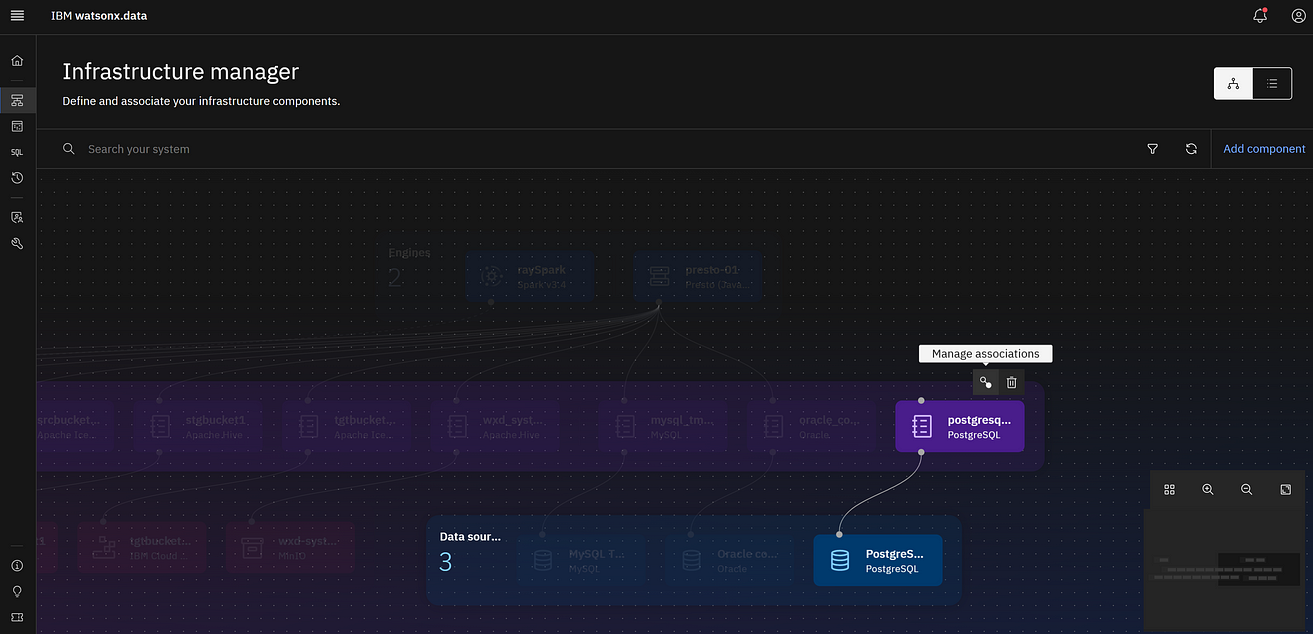Viewport: 1313px width, 634px height.
Task: Open the notifications bell
Action: point(1260,16)
